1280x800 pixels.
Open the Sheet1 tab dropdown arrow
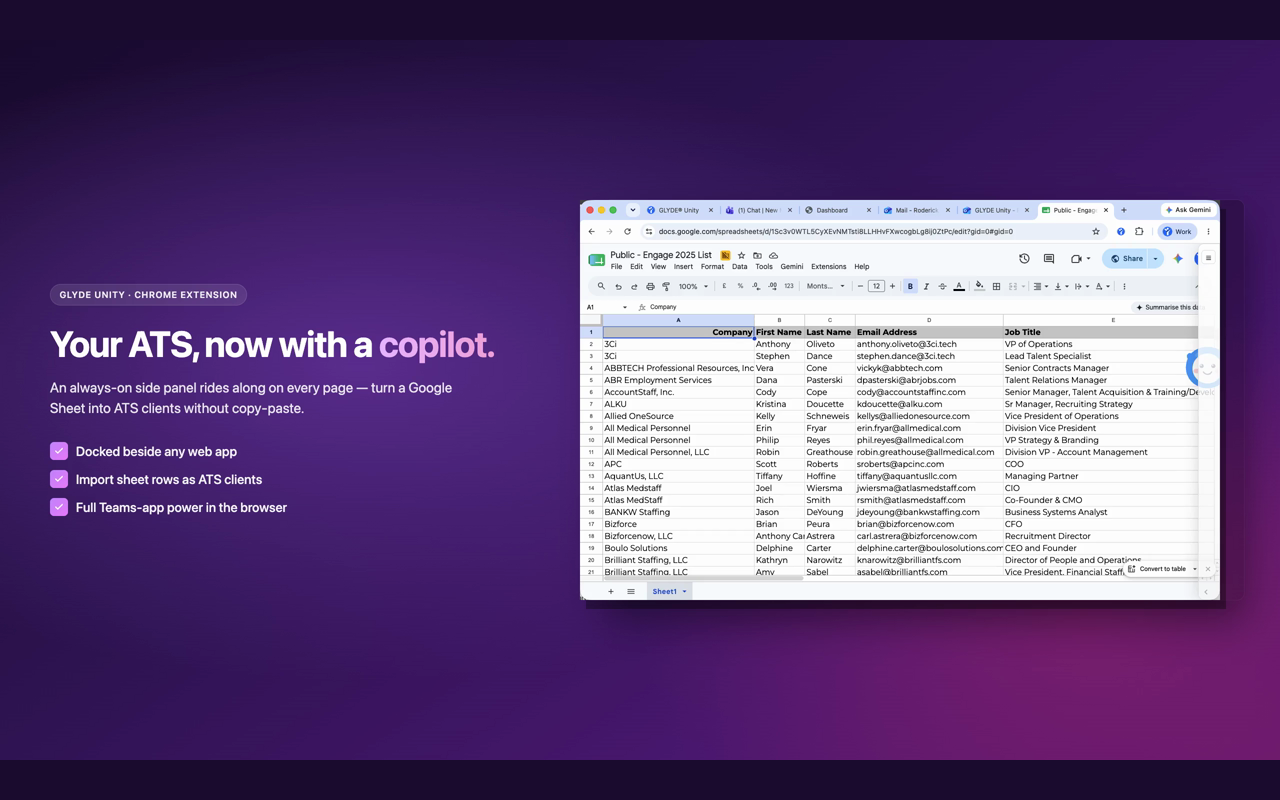tap(685, 591)
